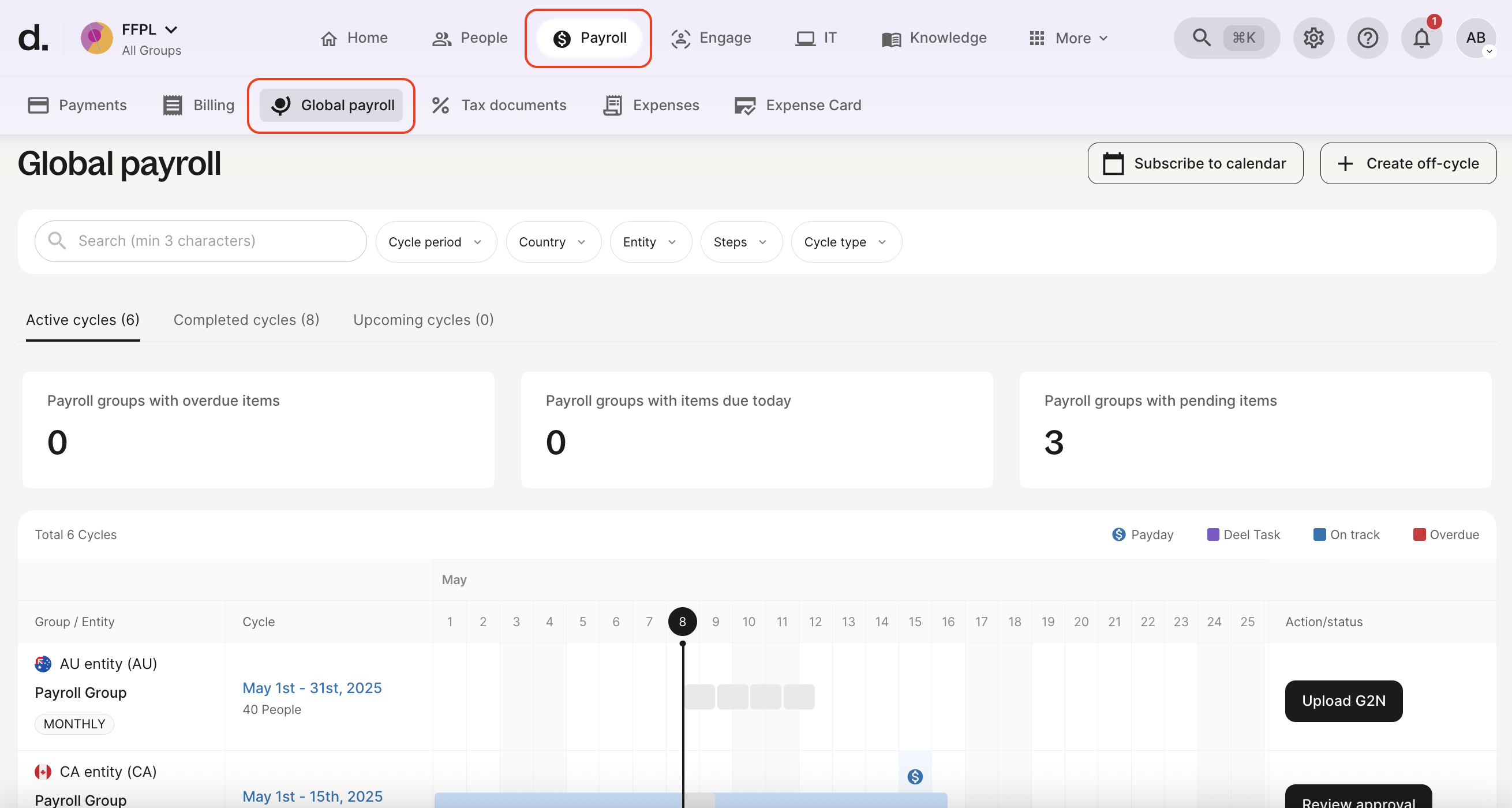Open the Tax documents tab
Viewport: 1512px width, 808px height.
pos(500,105)
